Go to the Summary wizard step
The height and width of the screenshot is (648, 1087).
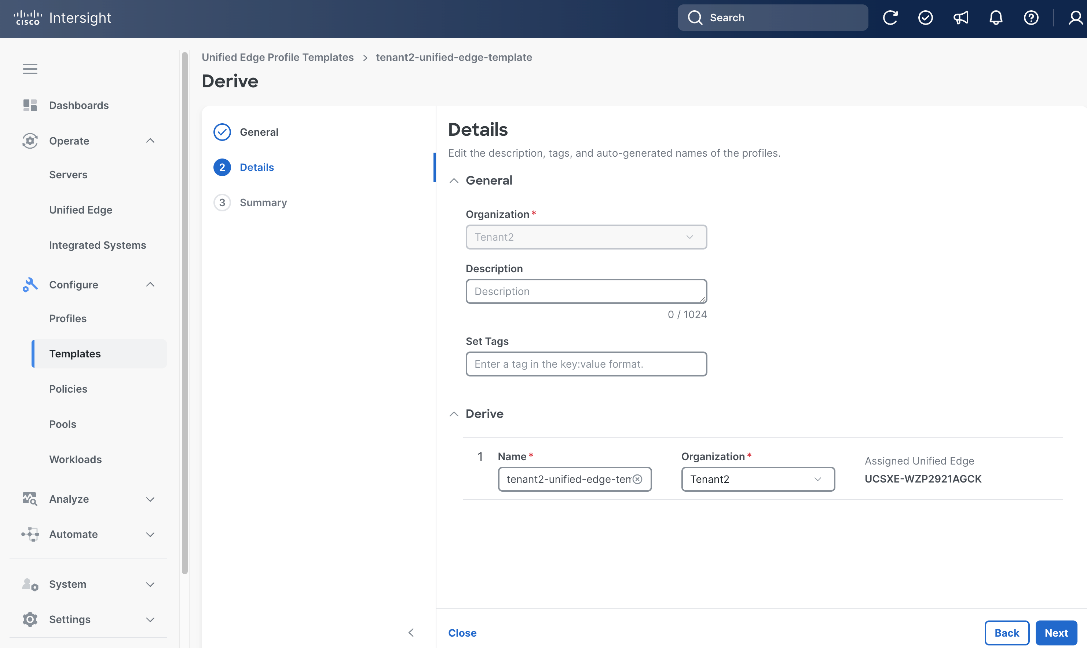pos(263,202)
